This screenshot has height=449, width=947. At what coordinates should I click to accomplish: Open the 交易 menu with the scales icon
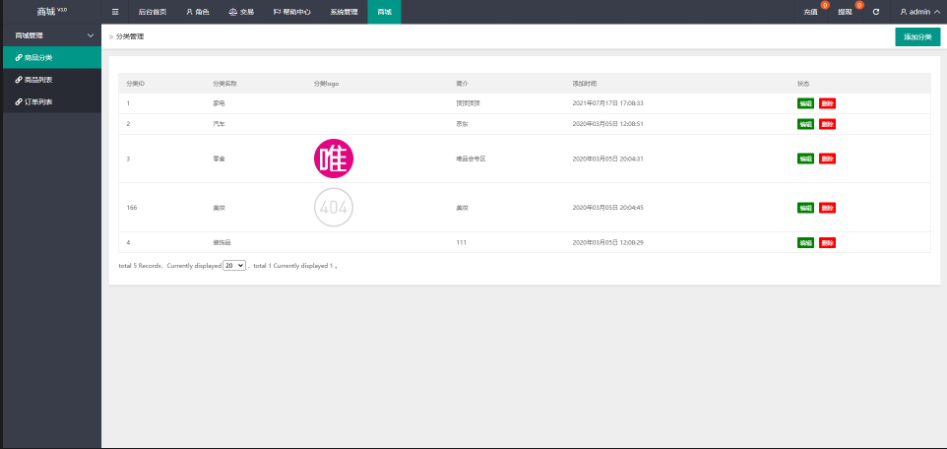point(242,12)
